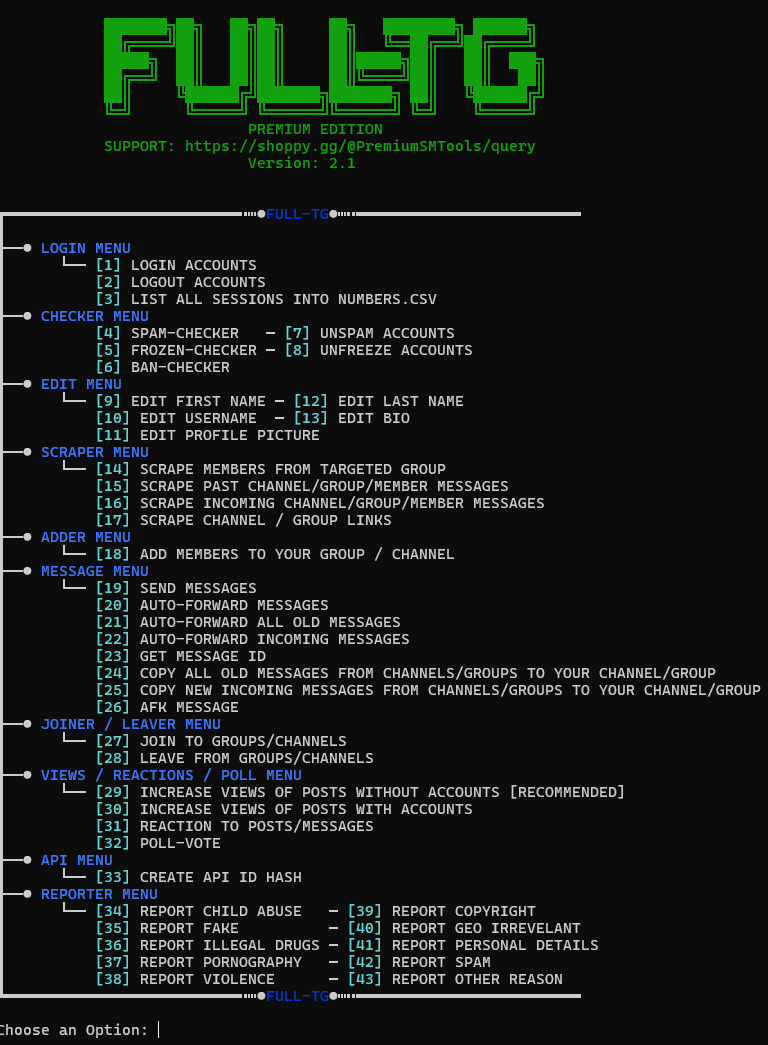Viewport: 768px width, 1045px height.
Task: Select the 'ADDER MENU' heading
Action: (x=85, y=537)
